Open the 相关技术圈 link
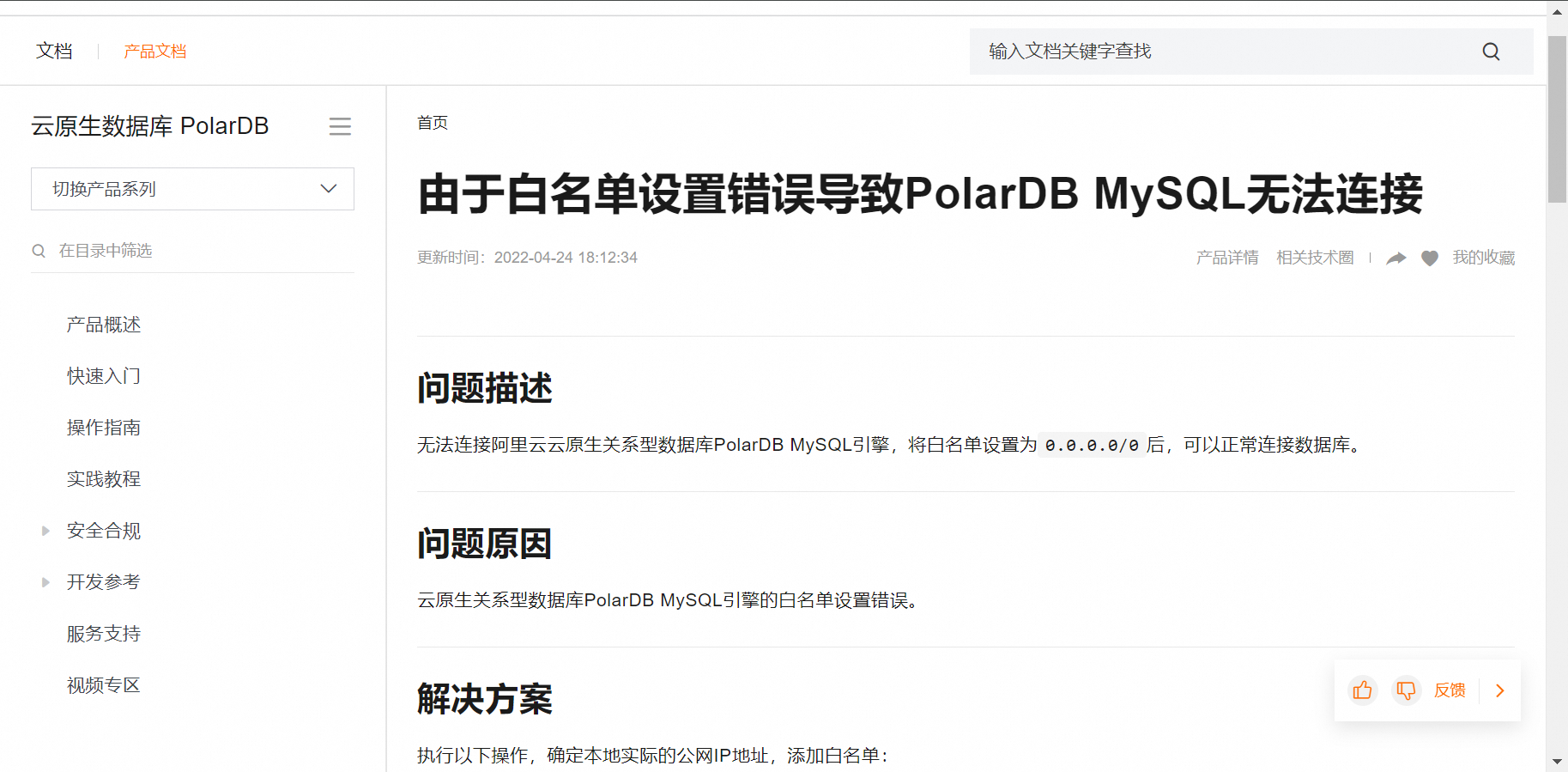 coord(1315,258)
